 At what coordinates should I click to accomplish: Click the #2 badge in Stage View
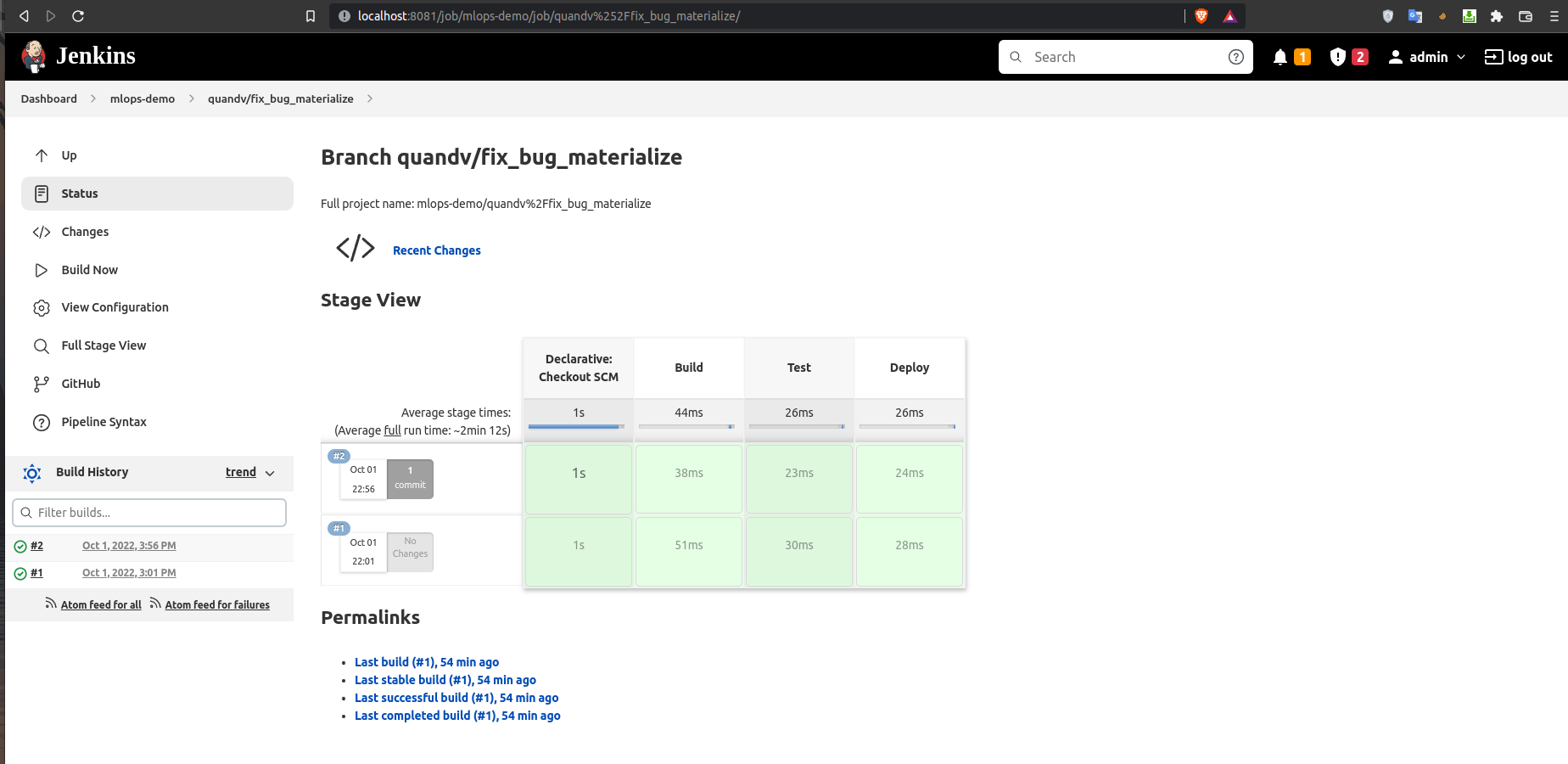339,456
